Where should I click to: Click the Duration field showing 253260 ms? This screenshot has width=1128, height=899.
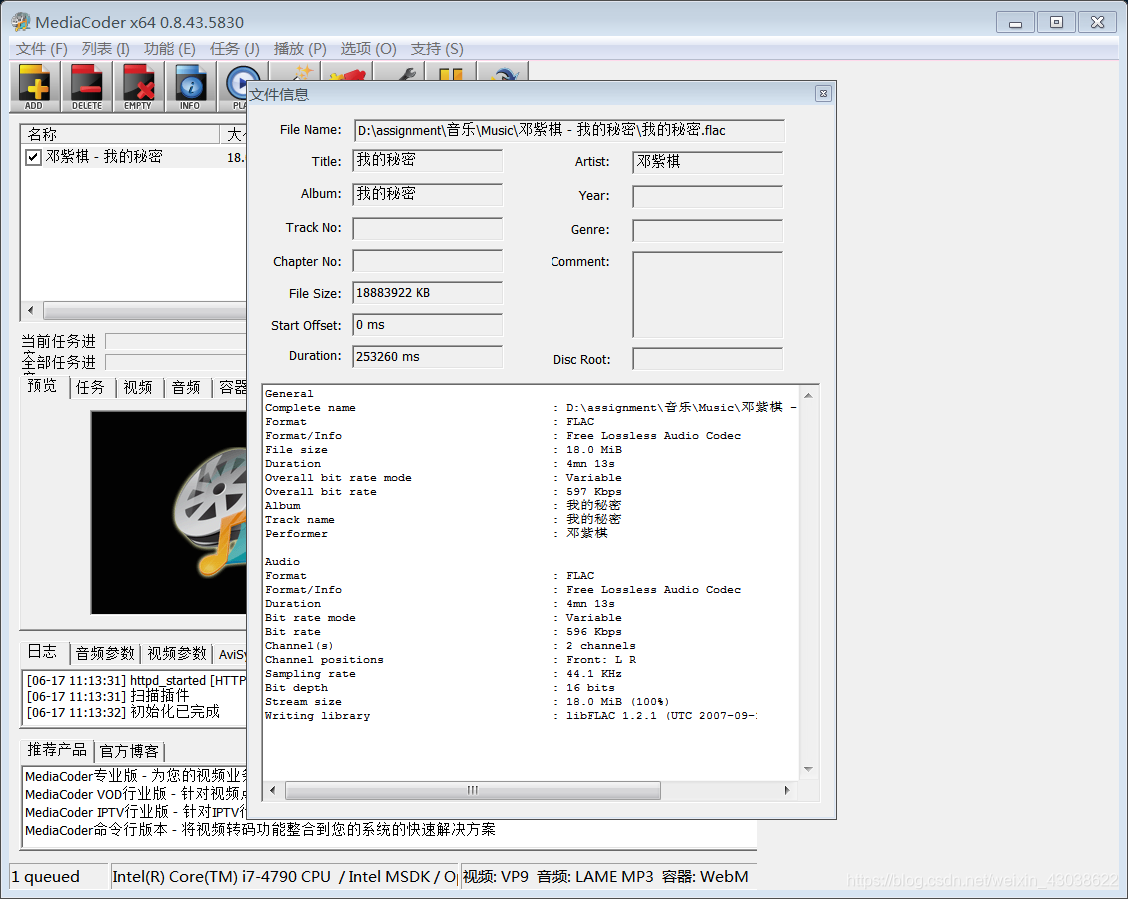click(x=427, y=357)
